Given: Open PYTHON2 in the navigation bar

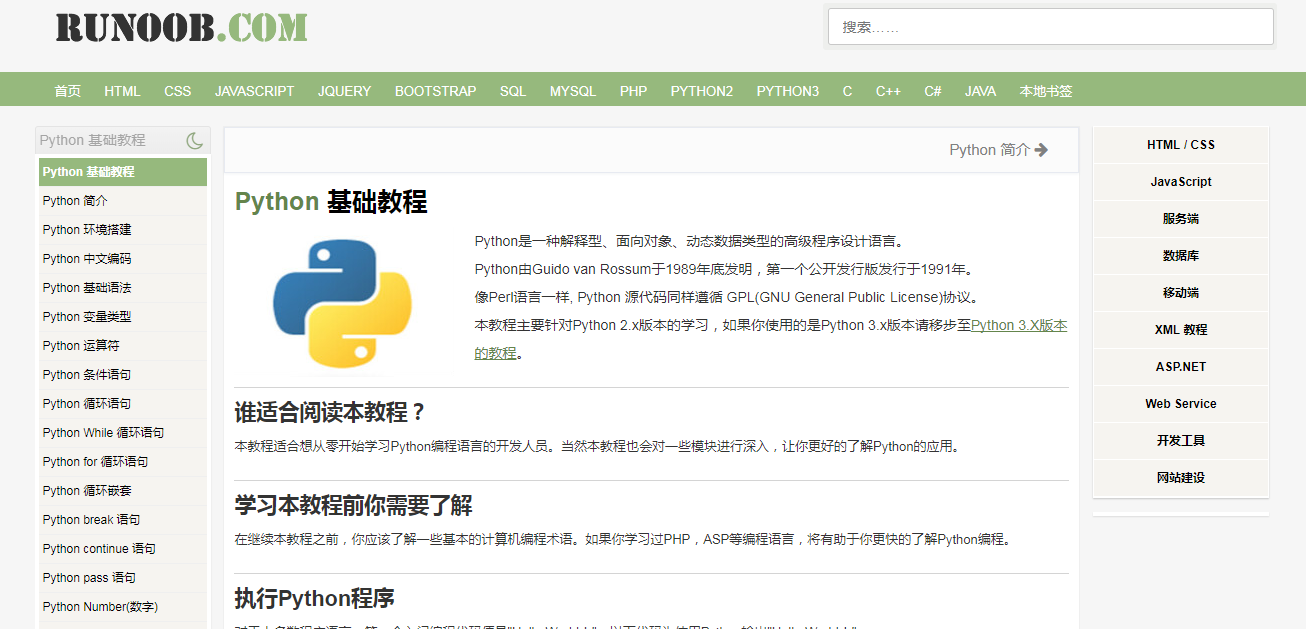Looking at the screenshot, I should click(x=702, y=91).
